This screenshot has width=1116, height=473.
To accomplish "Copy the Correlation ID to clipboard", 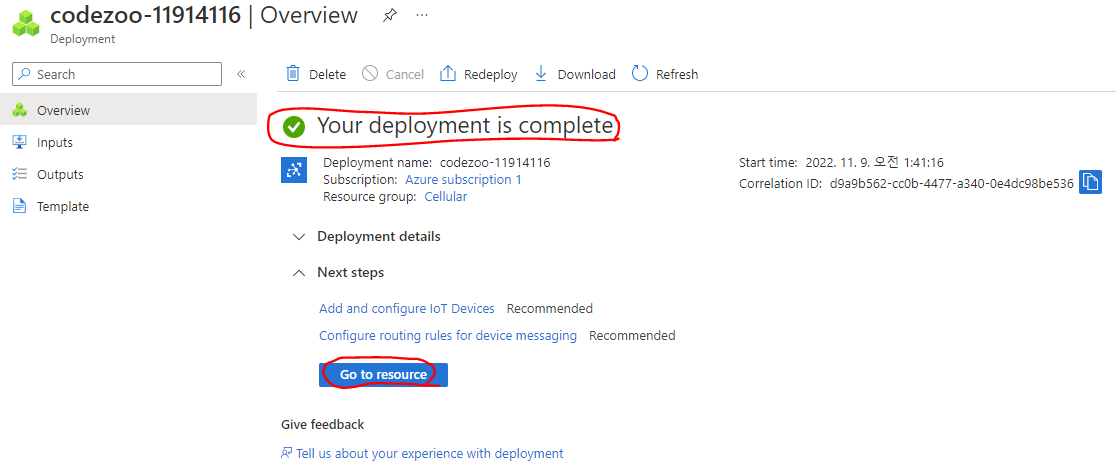I will pyautogui.click(x=1090, y=183).
